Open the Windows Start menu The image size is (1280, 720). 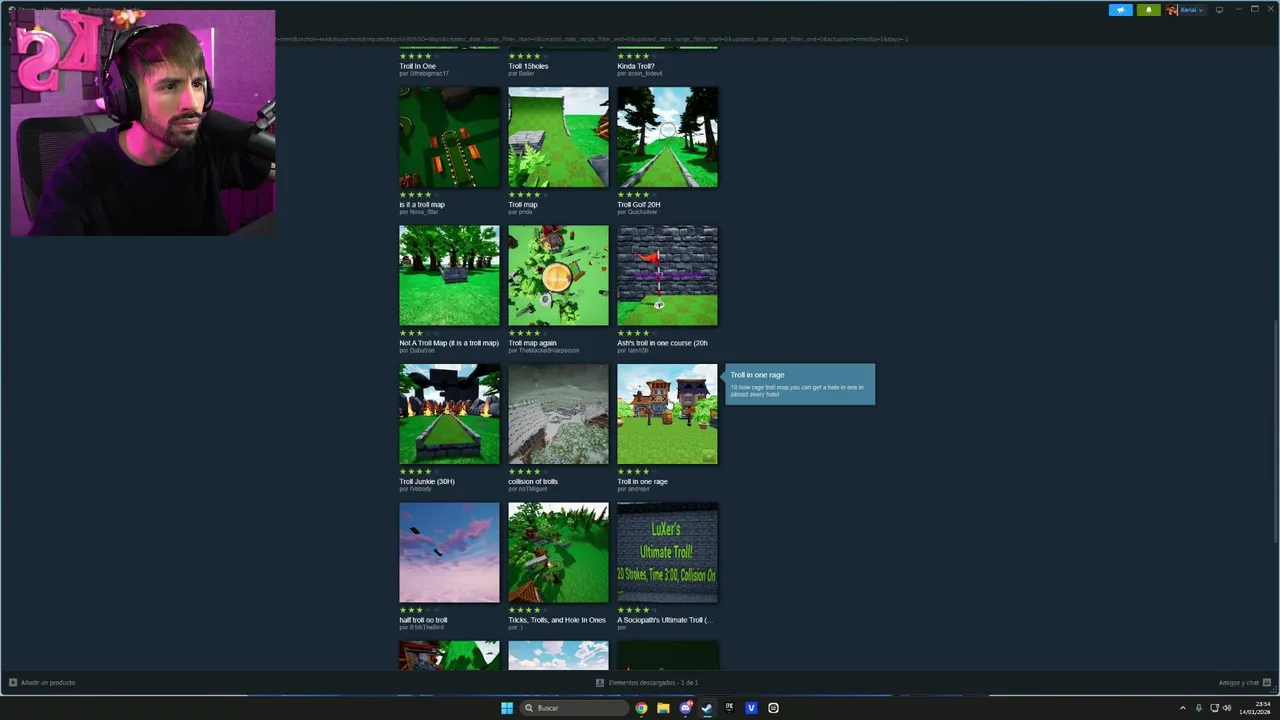pyautogui.click(x=507, y=708)
